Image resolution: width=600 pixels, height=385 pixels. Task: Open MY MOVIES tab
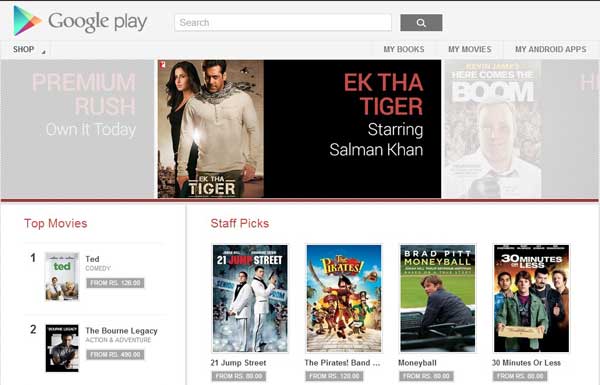click(470, 49)
